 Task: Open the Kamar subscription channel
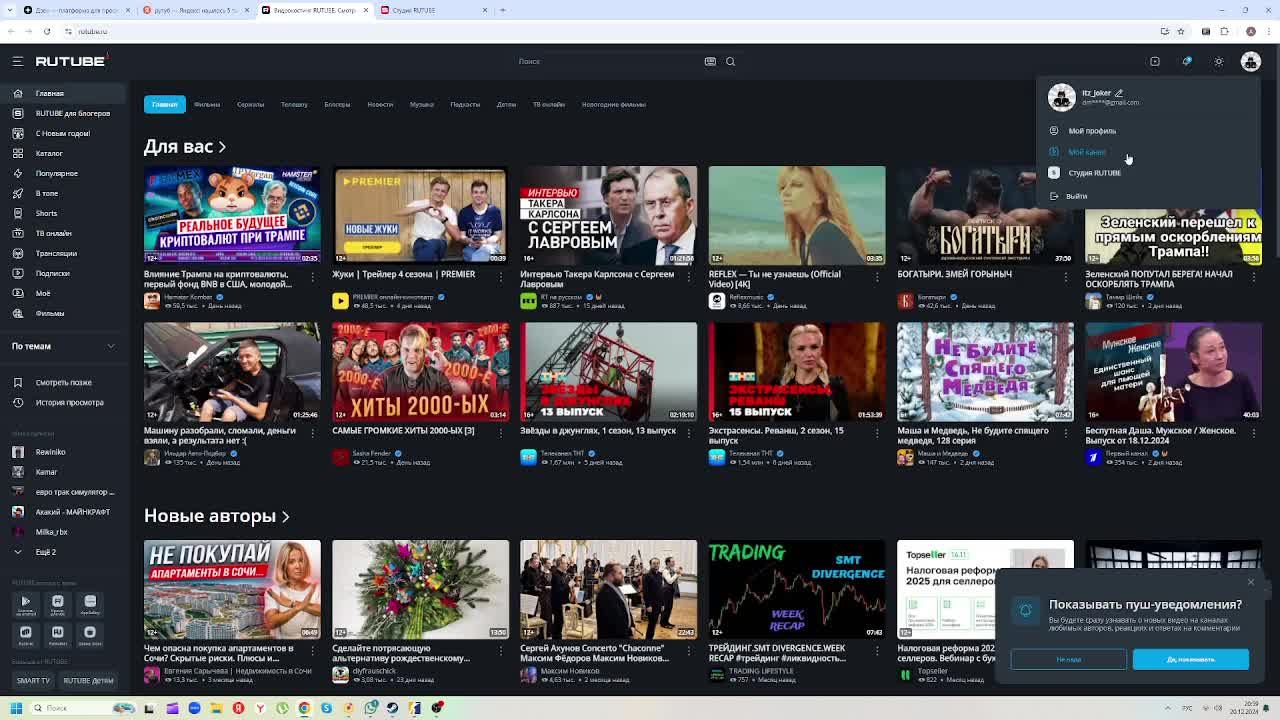(x=46, y=472)
